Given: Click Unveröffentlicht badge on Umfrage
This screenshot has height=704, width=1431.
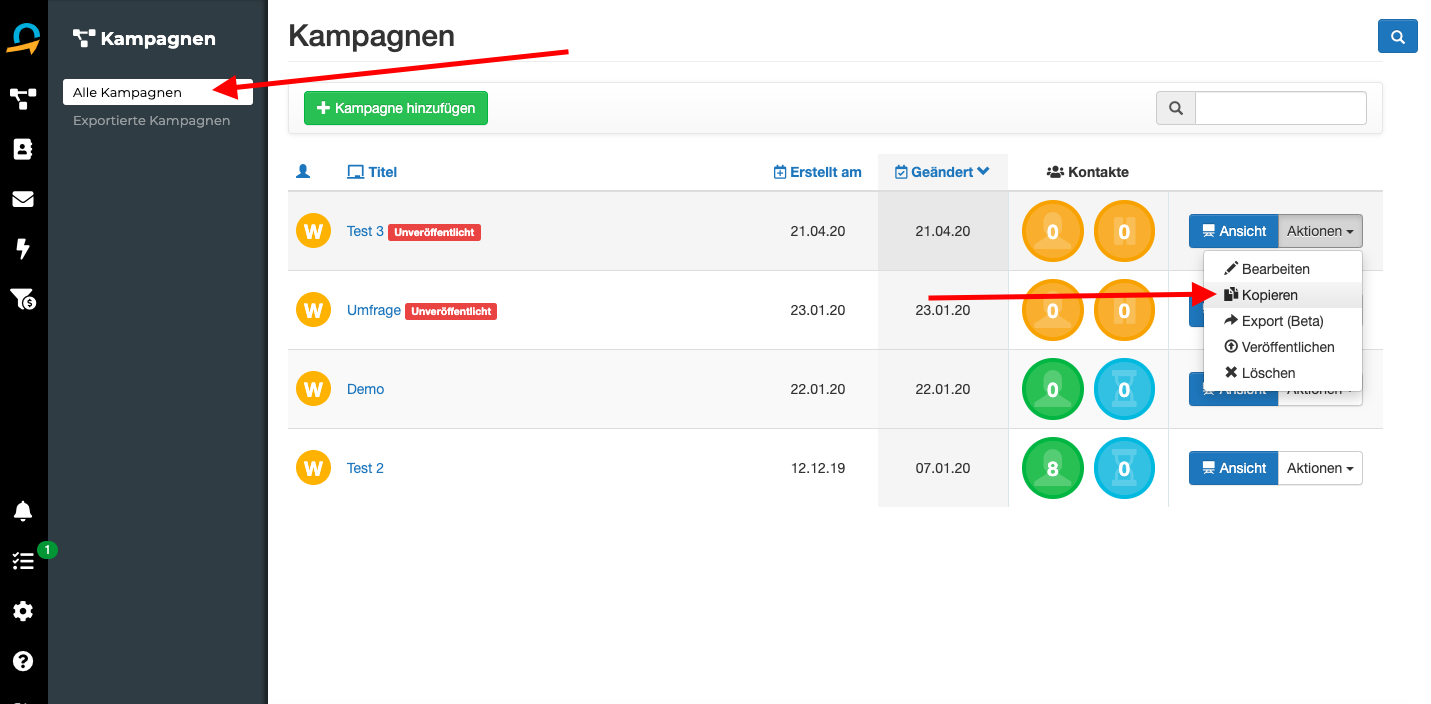Looking at the screenshot, I should tap(451, 311).
